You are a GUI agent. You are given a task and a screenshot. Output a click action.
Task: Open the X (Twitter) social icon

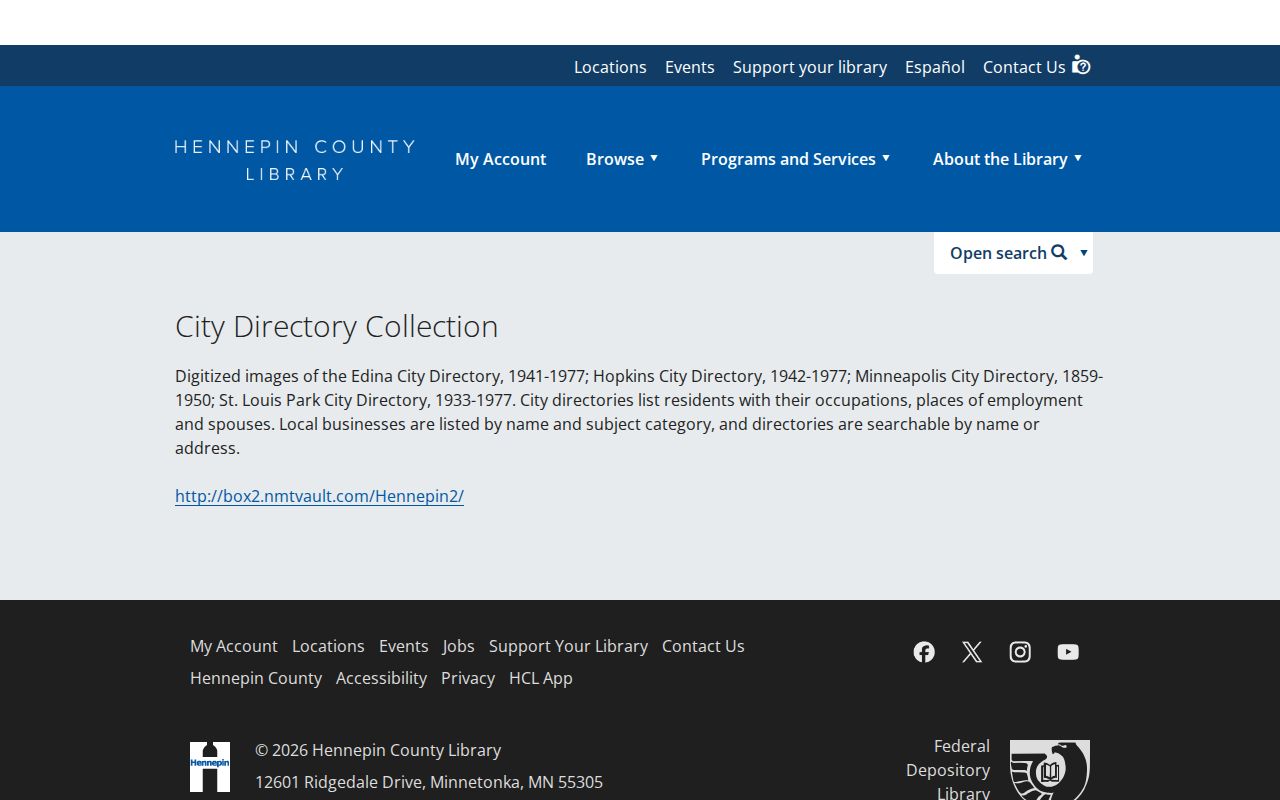click(972, 652)
